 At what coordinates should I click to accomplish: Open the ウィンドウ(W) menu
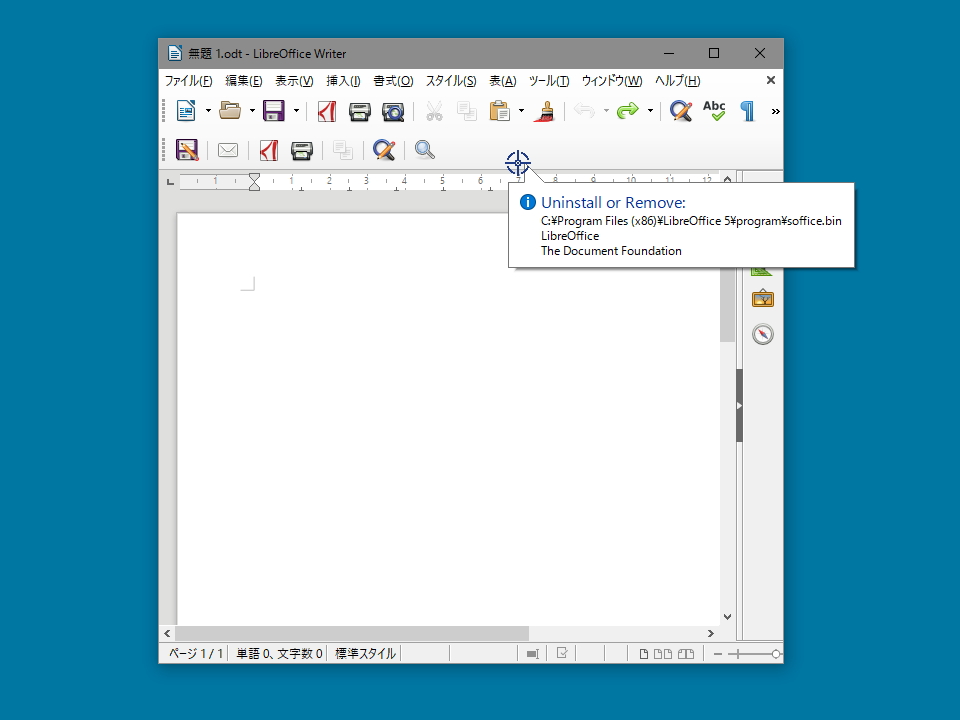(612, 81)
